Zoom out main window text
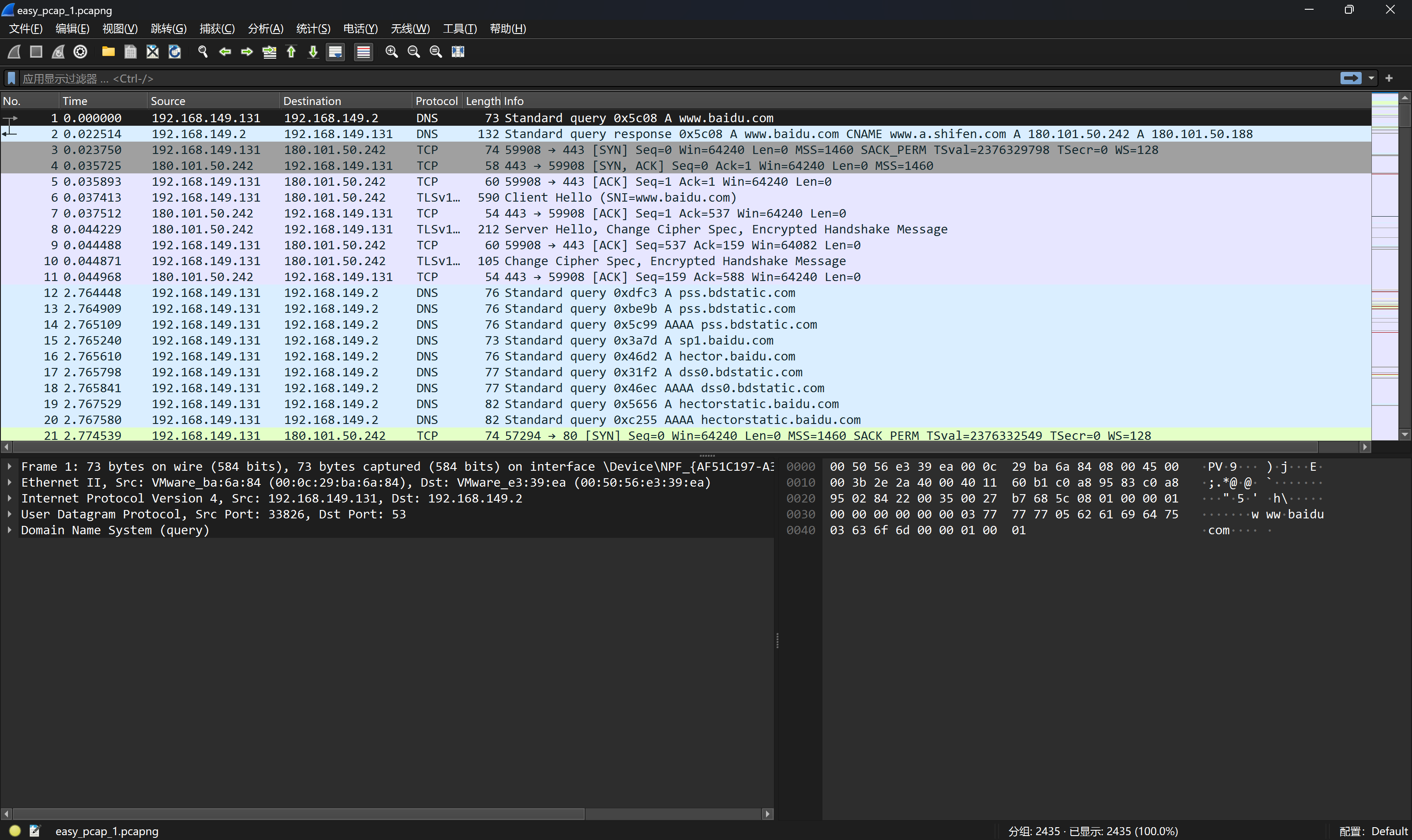The width and height of the screenshot is (1412, 840). click(414, 52)
